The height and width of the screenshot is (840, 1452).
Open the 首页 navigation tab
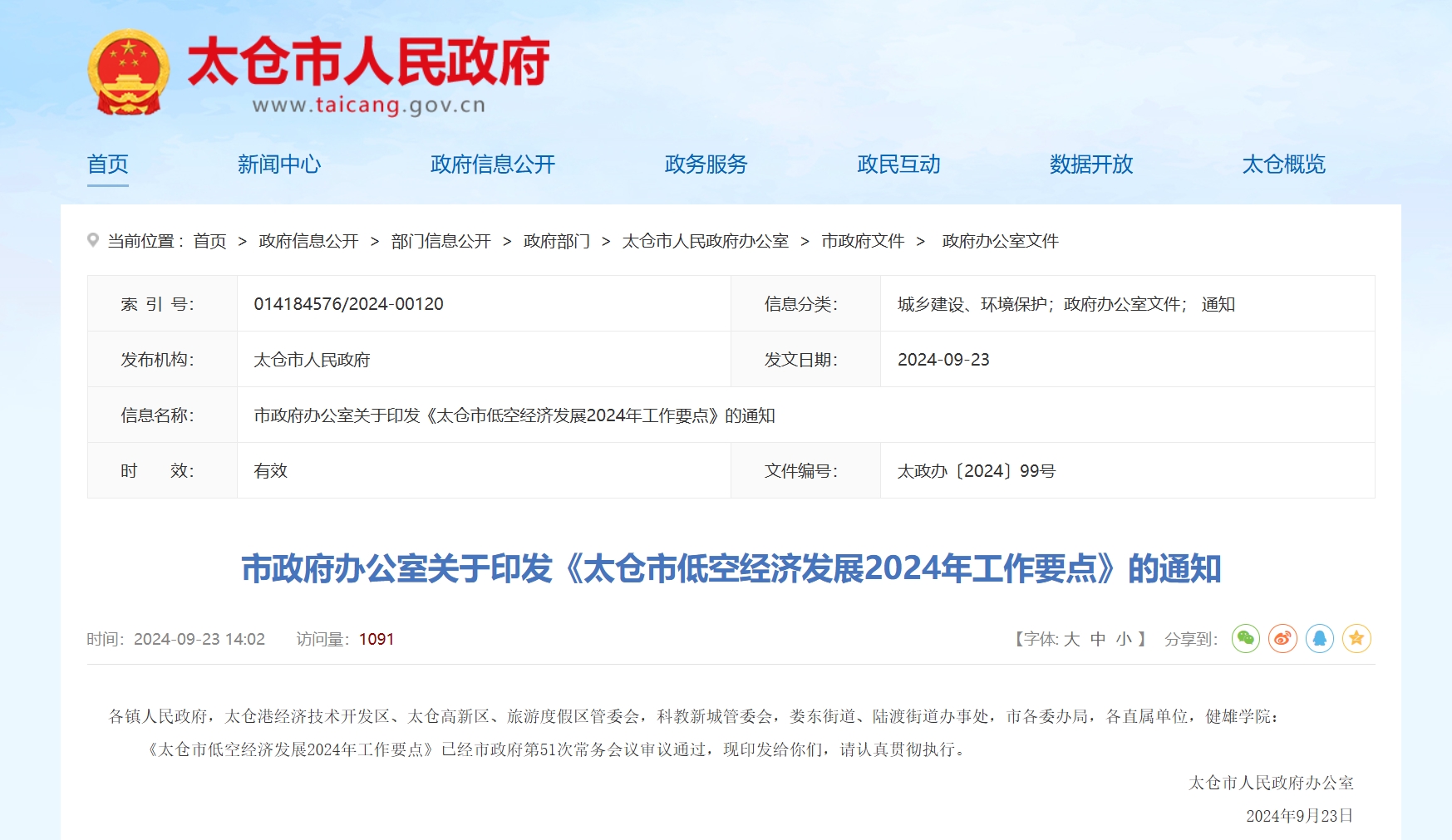(108, 165)
